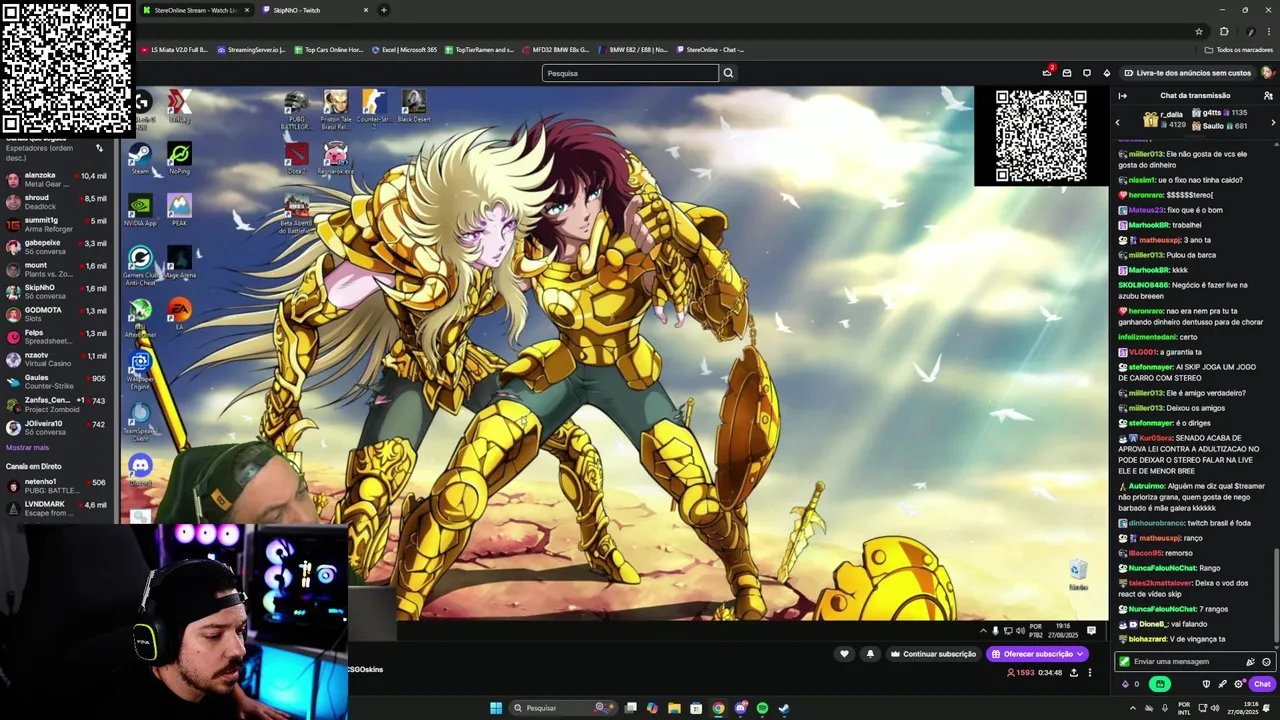Open the user avatar menu in Twitch
Screen dimensions: 1280x720
point(1267,73)
